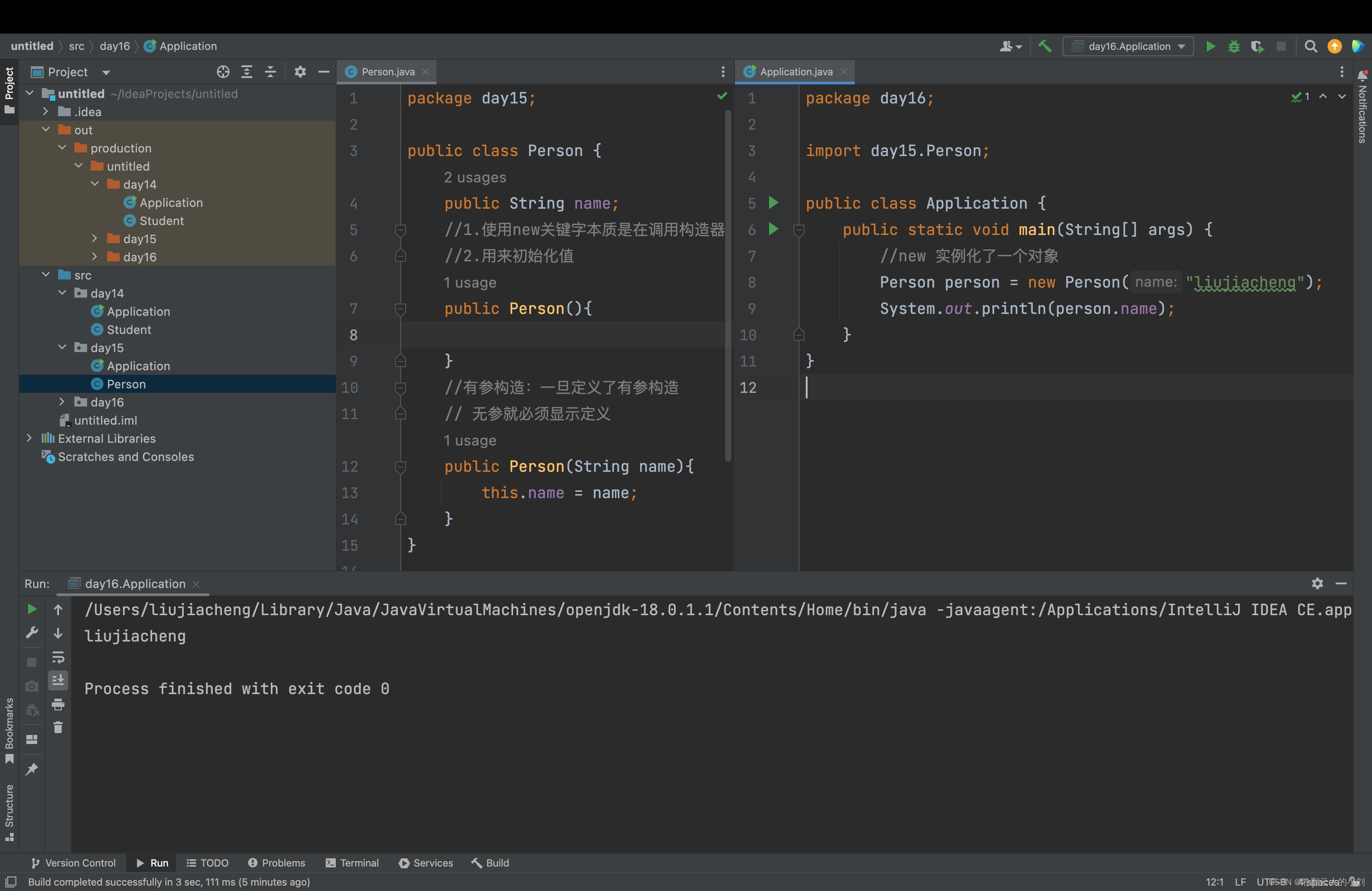Screen dimensions: 1372x891
Task: Rerun the application from the Run panel
Action: (x=31, y=609)
